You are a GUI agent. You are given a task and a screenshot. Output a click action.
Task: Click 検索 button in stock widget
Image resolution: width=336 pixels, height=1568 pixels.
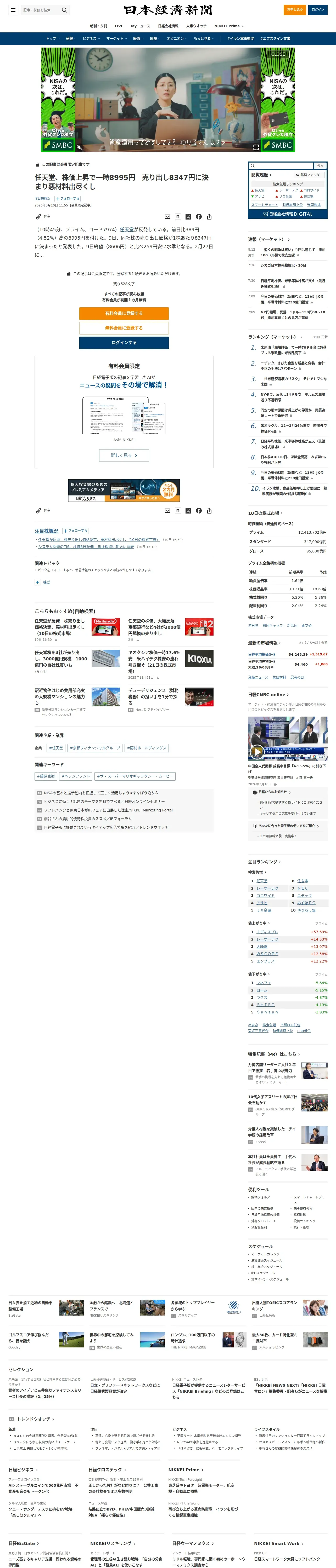coord(320,166)
